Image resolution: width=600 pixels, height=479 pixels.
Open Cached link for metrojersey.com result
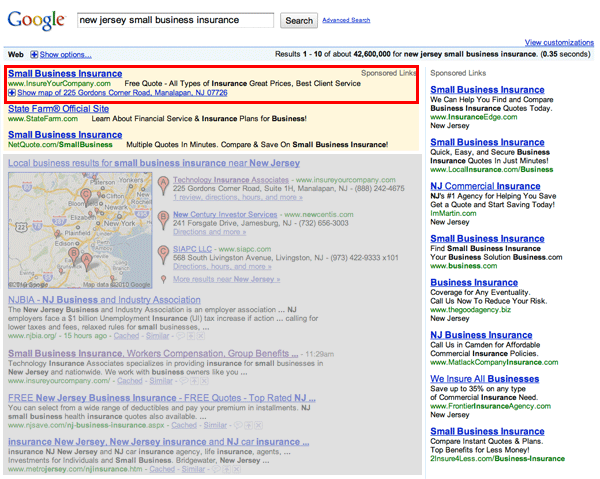[x=162, y=469]
